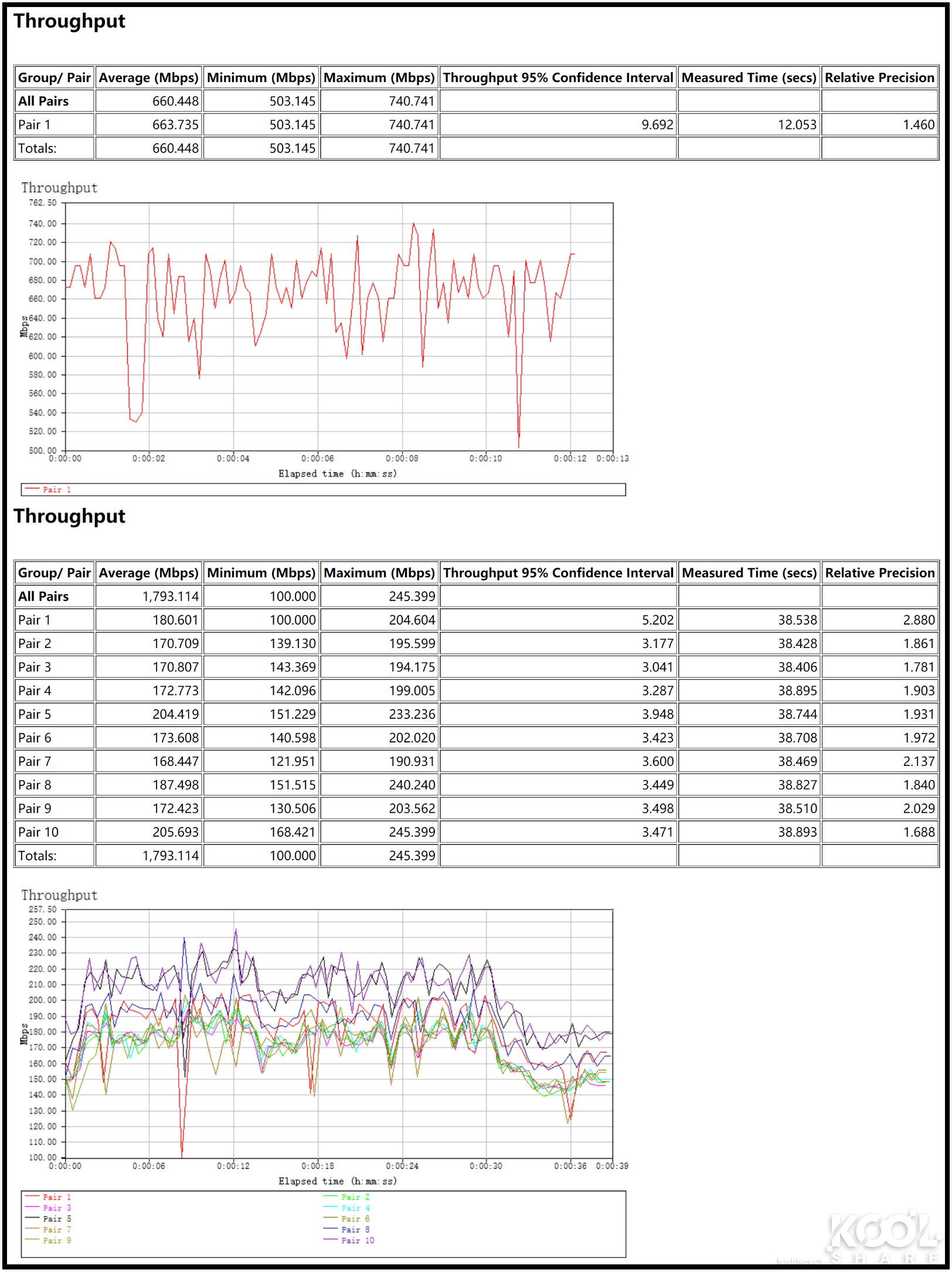Click the second Throughput section heading
Image resolution: width=952 pixels, height=1272 pixels.
69,517
